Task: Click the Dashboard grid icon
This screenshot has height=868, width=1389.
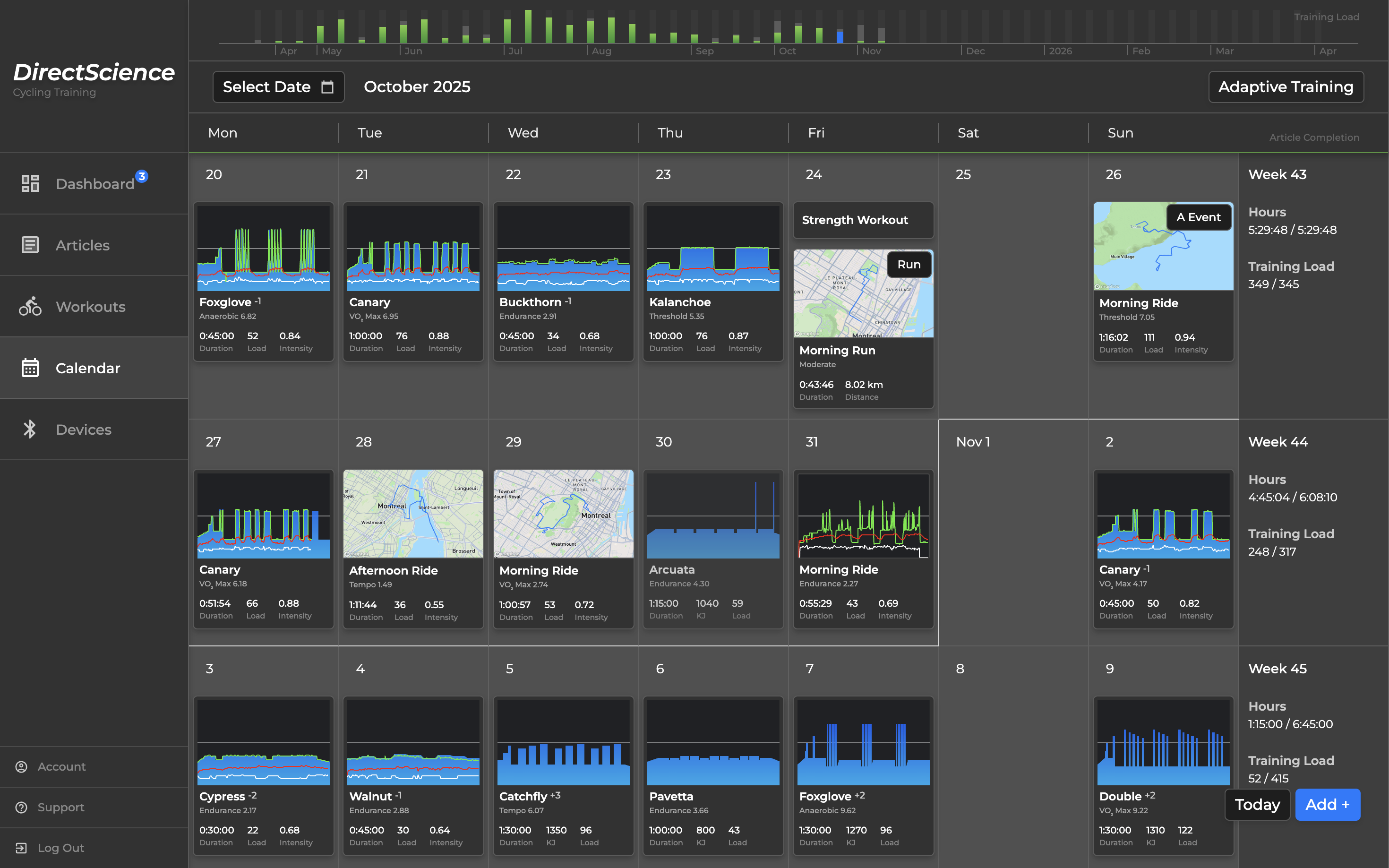Action: 30,184
